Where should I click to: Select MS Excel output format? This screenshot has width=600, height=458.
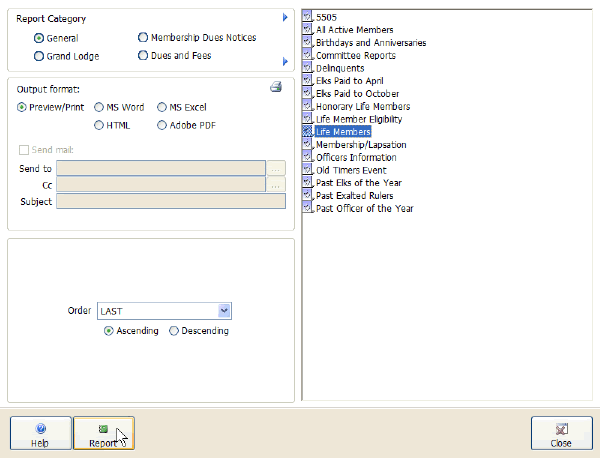[162, 107]
